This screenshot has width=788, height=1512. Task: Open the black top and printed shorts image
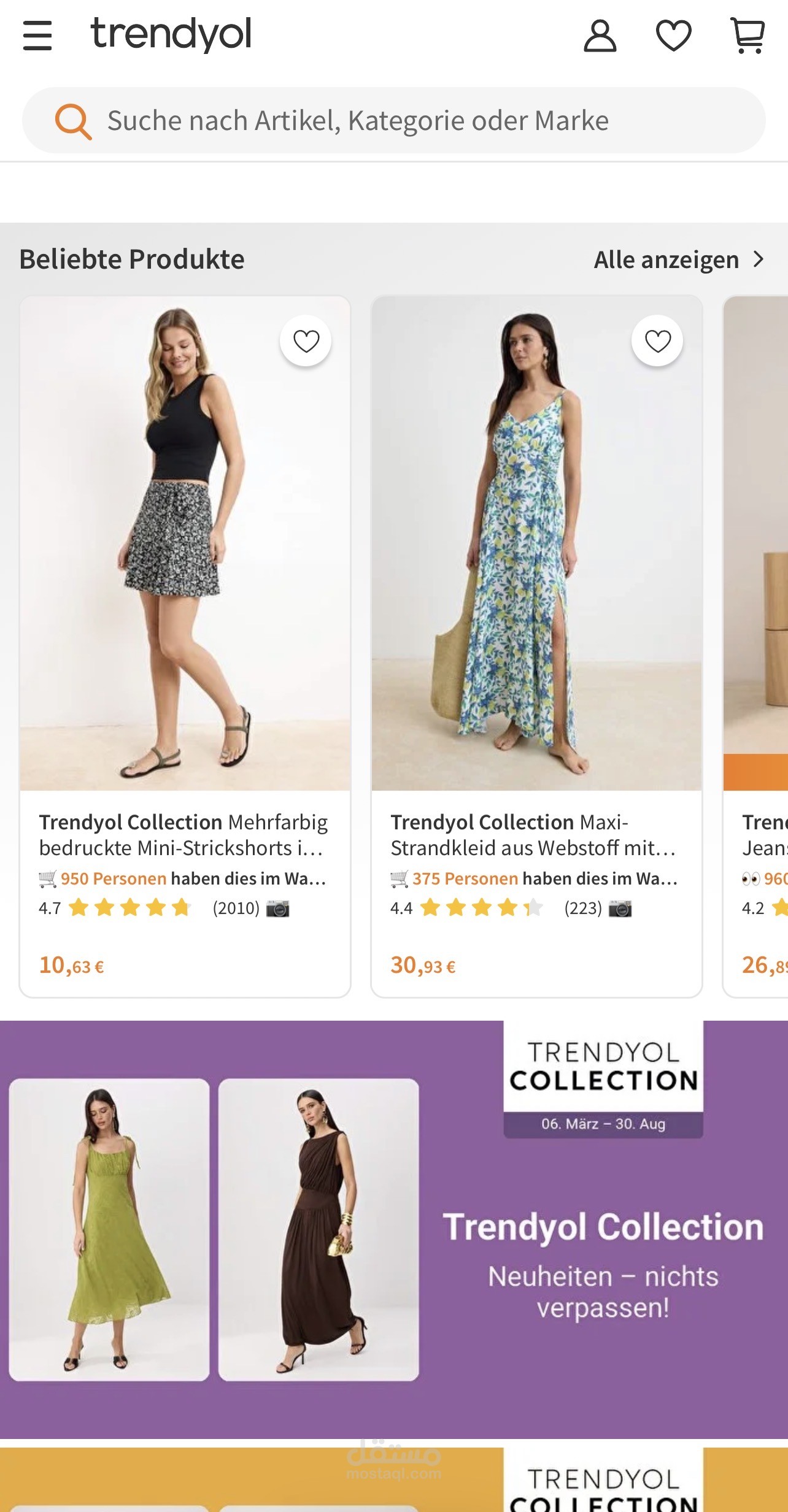click(185, 543)
